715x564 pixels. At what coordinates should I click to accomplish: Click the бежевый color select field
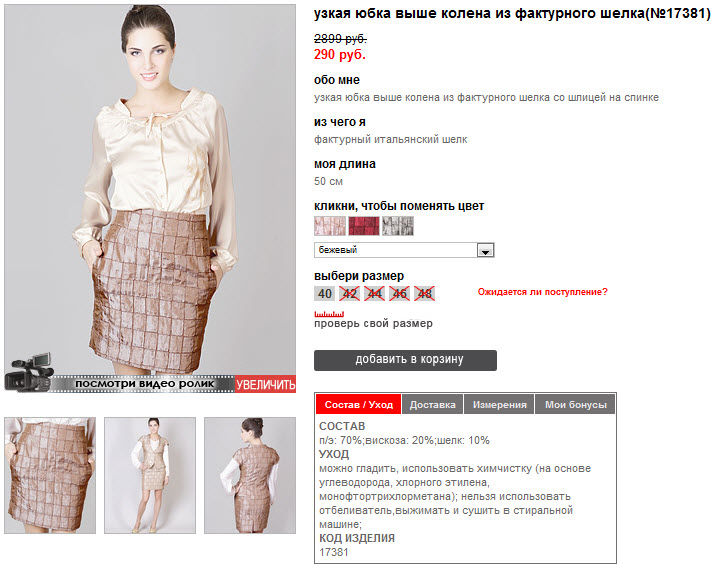point(404,250)
